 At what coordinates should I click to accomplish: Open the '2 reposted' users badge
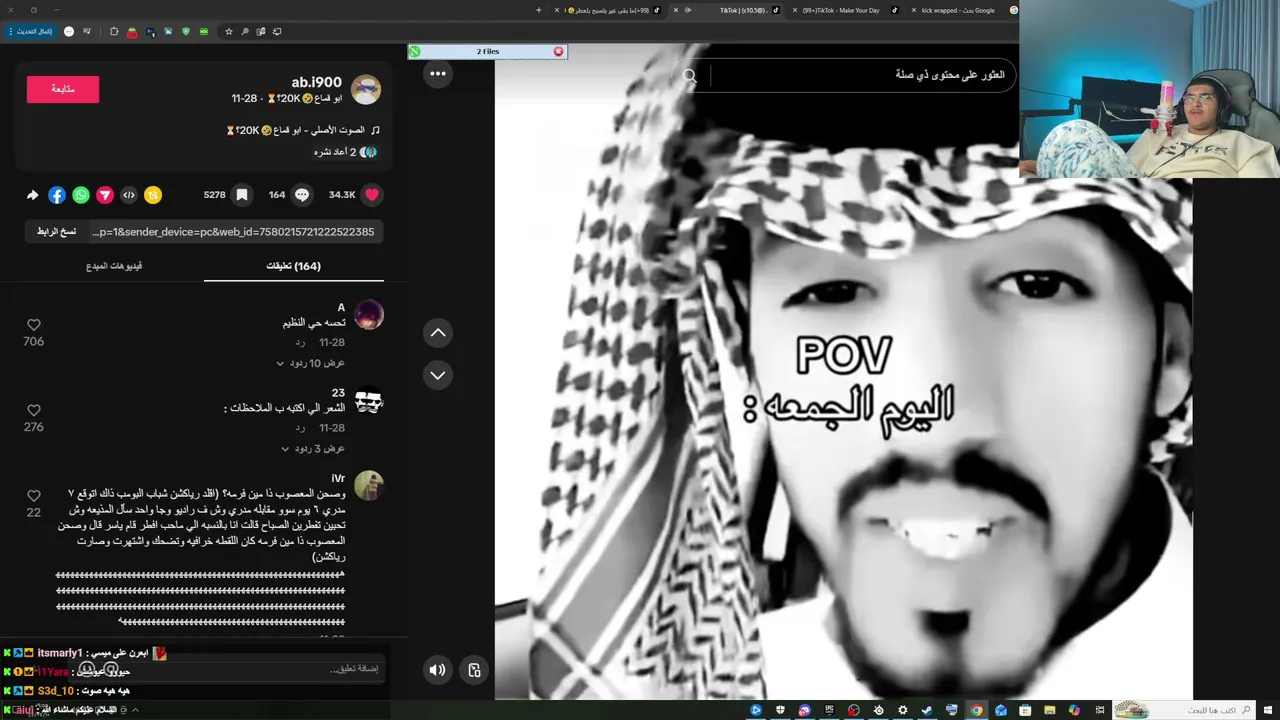(x=345, y=152)
